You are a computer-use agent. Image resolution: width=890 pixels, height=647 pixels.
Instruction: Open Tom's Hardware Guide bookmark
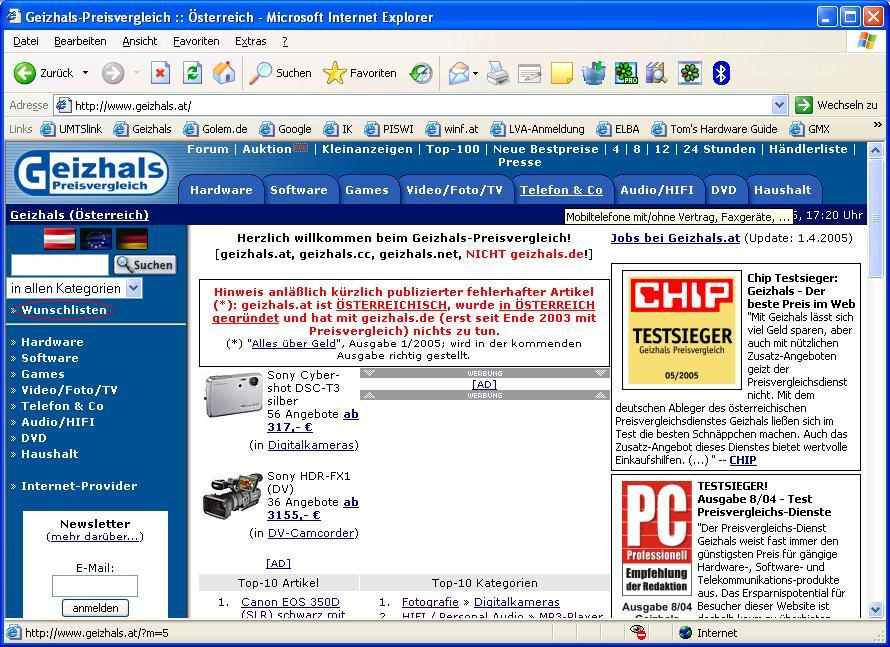click(x=714, y=129)
